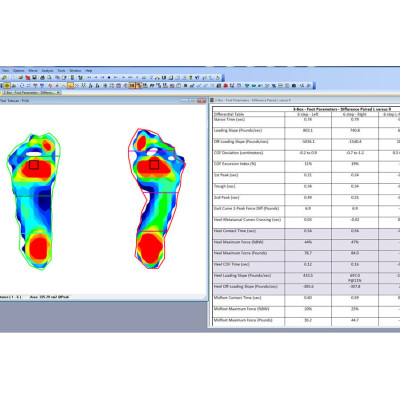Click the two walking figures icon
This screenshot has width=400, height=400.
click(x=84, y=86)
